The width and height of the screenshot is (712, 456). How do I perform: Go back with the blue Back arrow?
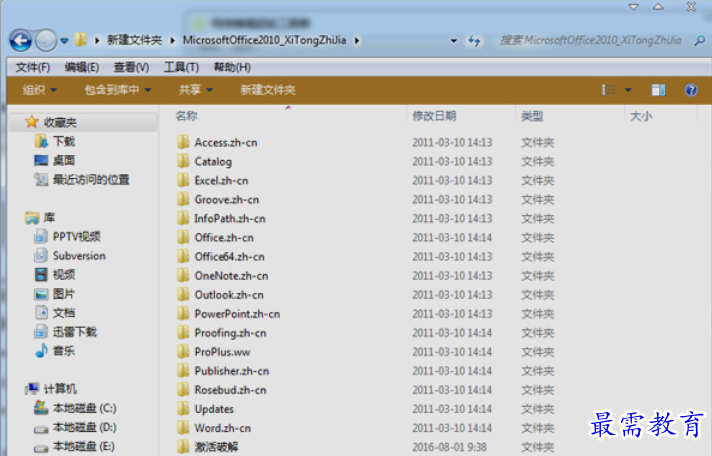point(20,41)
